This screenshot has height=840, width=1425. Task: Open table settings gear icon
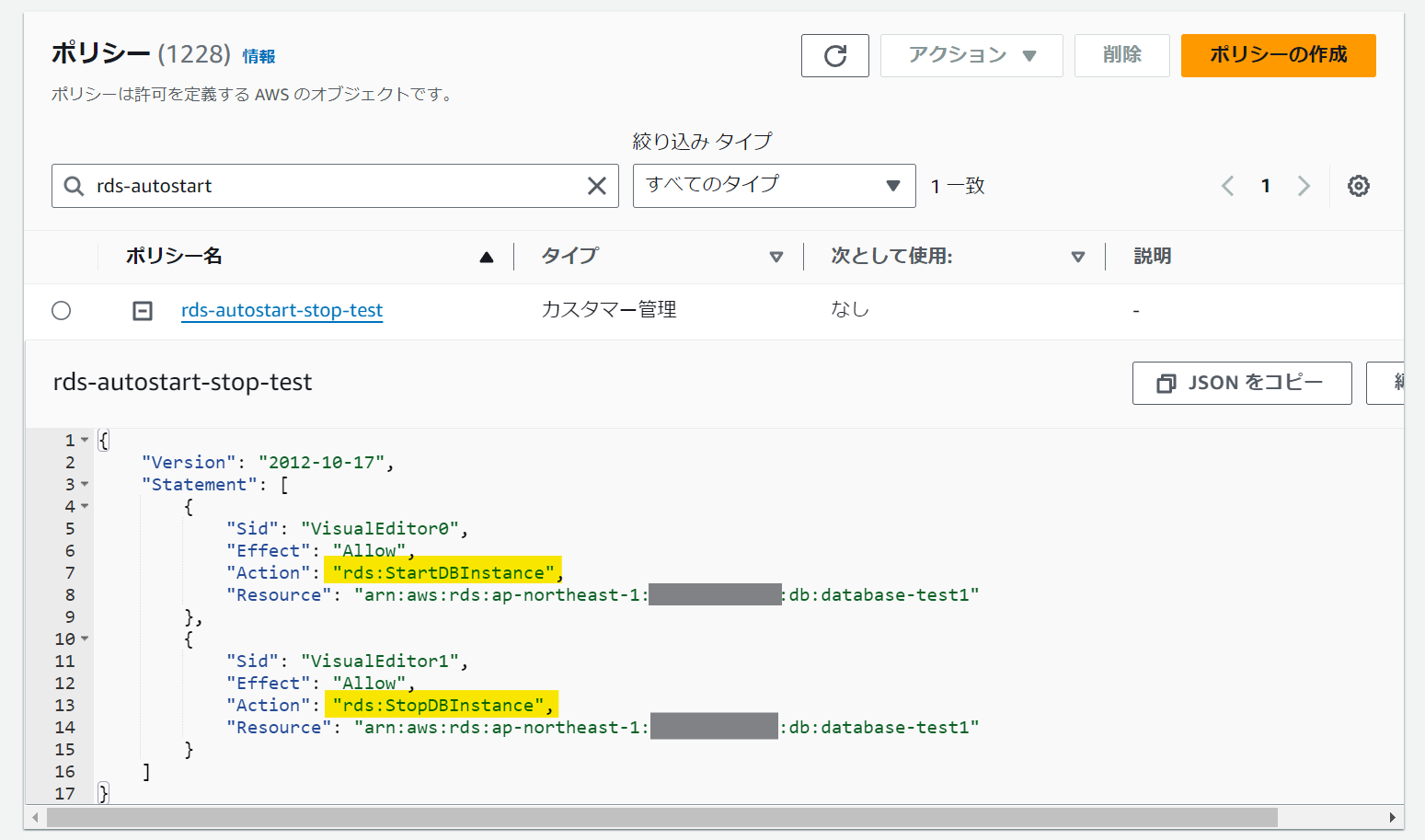click(1359, 186)
